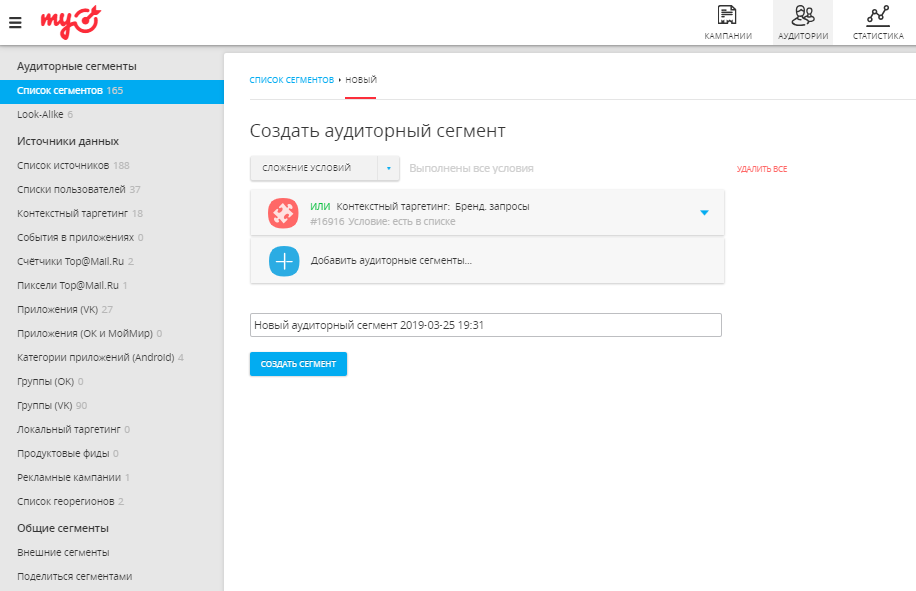This screenshot has height=591, width=916.
Task: Click the myTarget logo
Action: pos(71,20)
